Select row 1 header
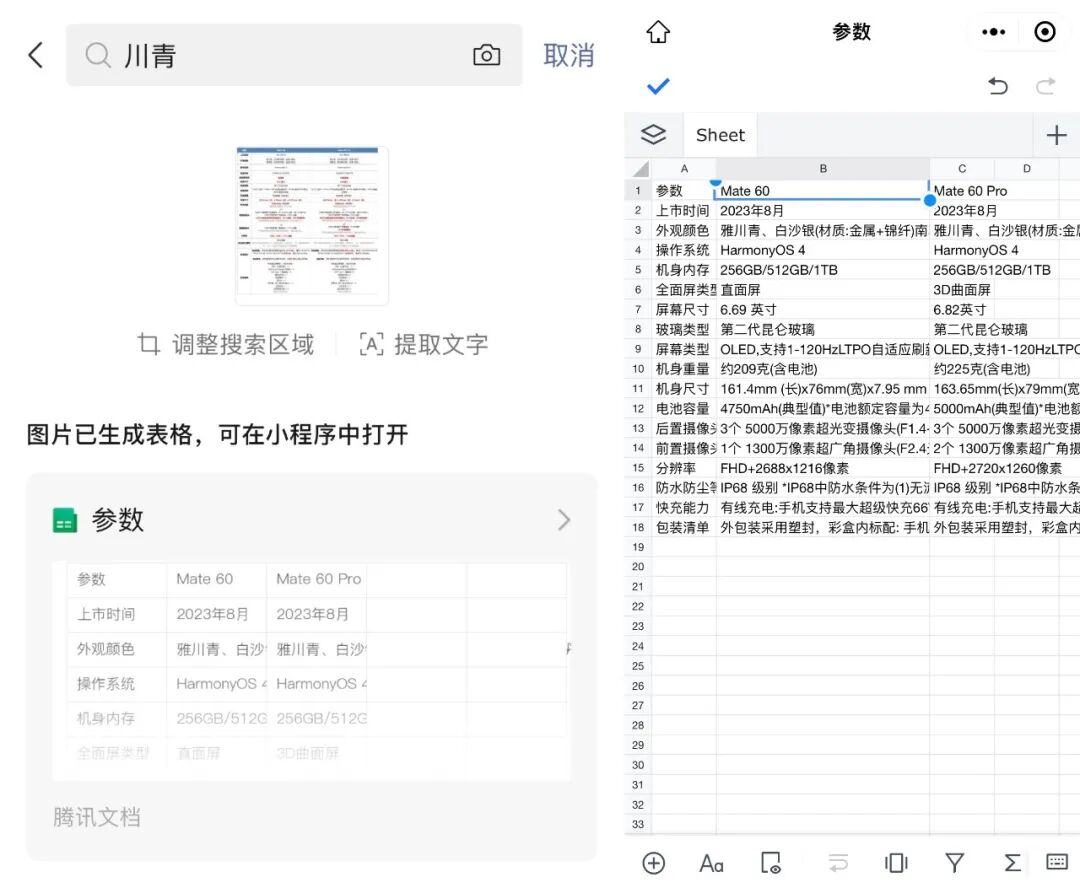Image resolution: width=1080 pixels, height=888 pixels. tap(638, 191)
